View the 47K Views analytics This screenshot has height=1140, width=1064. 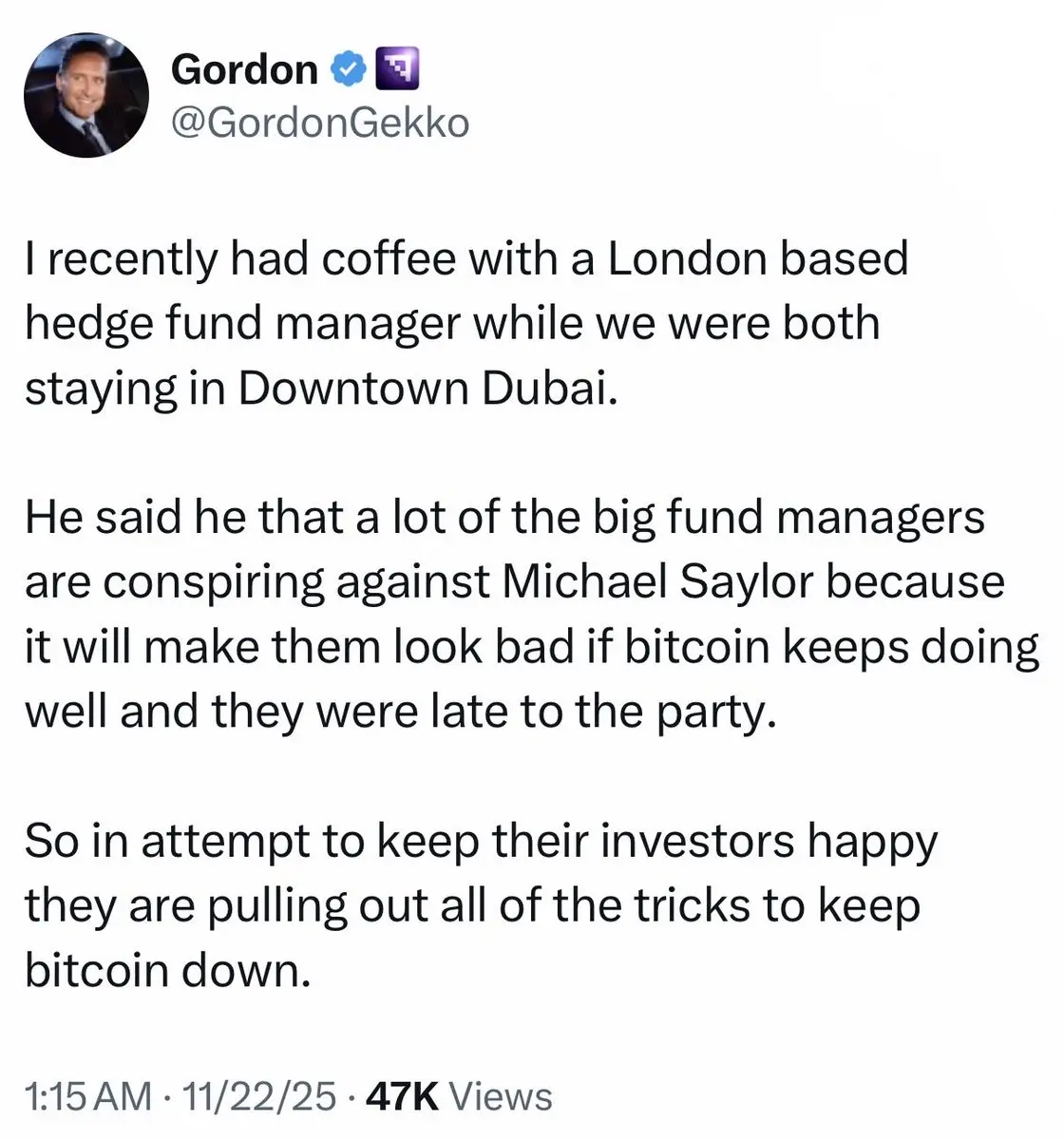pos(459,1095)
